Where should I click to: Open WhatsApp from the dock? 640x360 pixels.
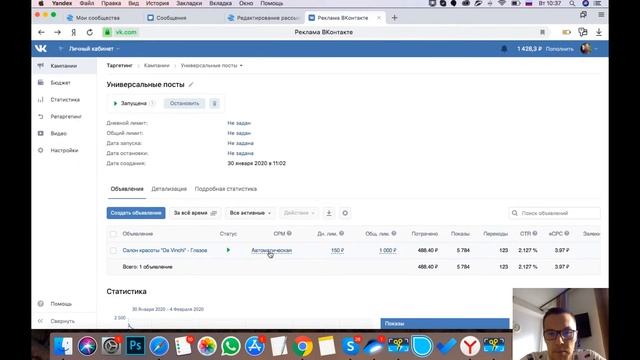pos(231,346)
